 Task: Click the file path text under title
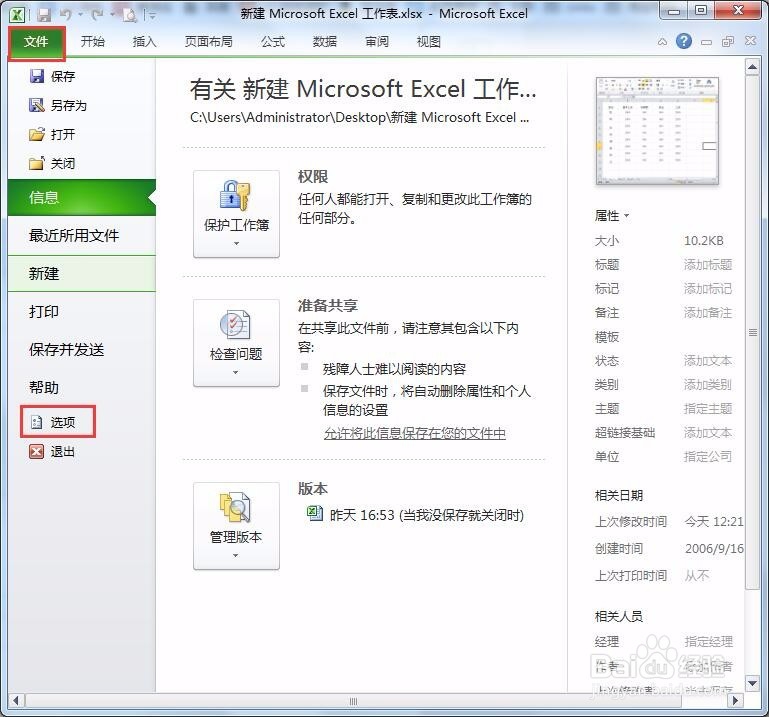click(359, 118)
